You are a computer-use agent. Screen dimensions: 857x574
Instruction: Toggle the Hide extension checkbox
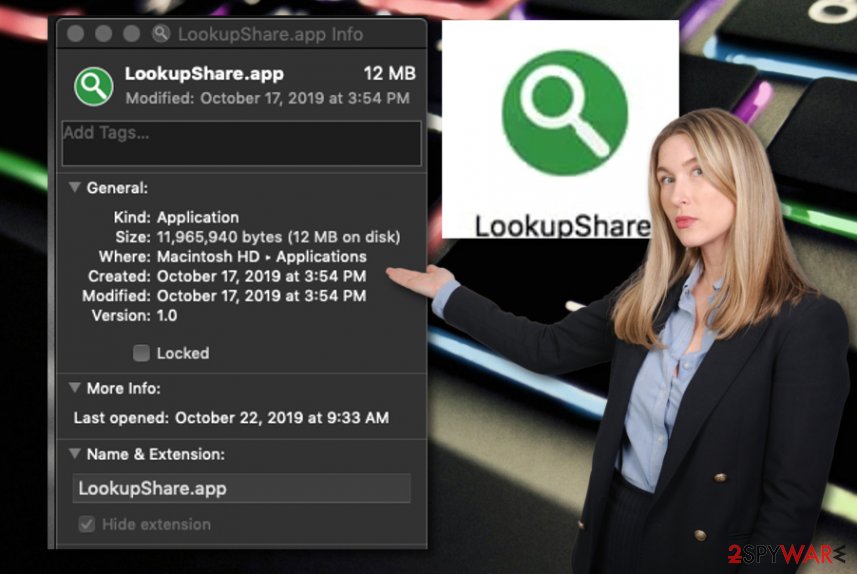click(x=86, y=524)
